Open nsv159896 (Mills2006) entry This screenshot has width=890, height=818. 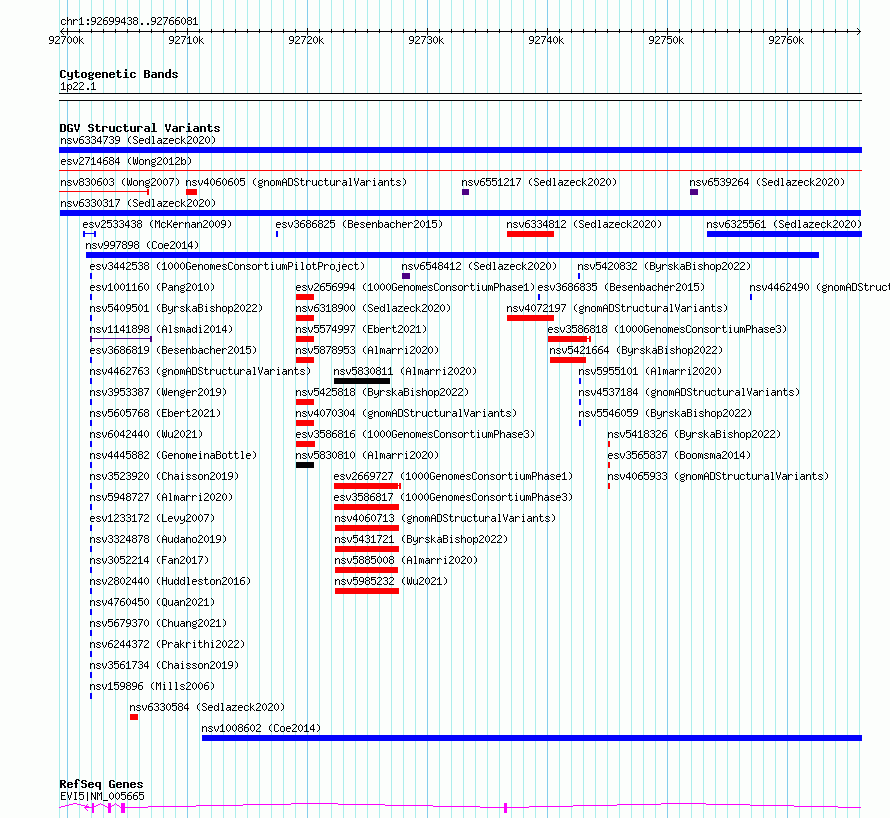(x=152, y=686)
